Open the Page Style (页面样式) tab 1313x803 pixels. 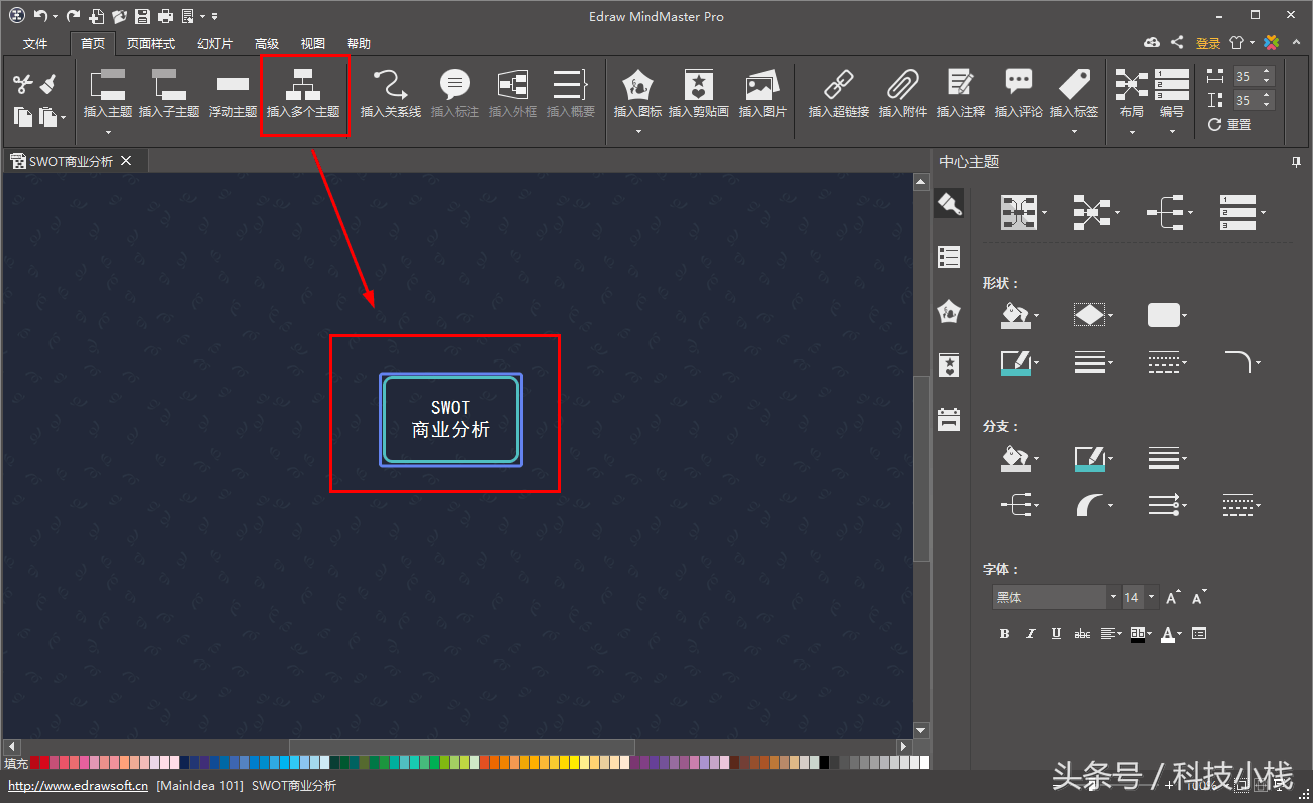click(150, 44)
